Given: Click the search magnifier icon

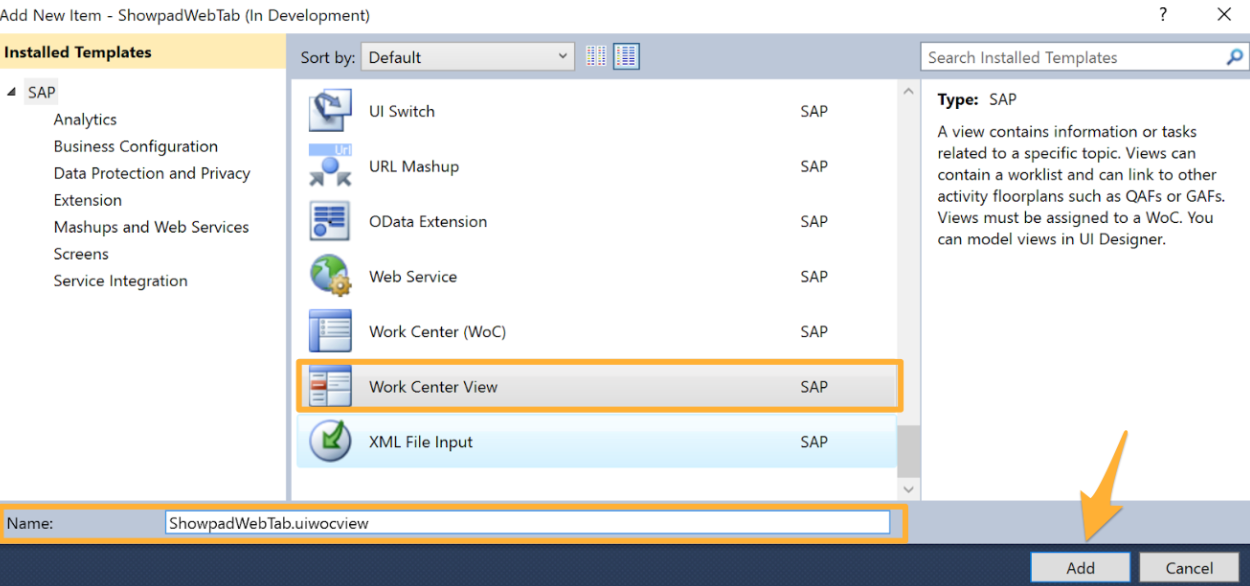Looking at the screenshot, I should 1234,58.
